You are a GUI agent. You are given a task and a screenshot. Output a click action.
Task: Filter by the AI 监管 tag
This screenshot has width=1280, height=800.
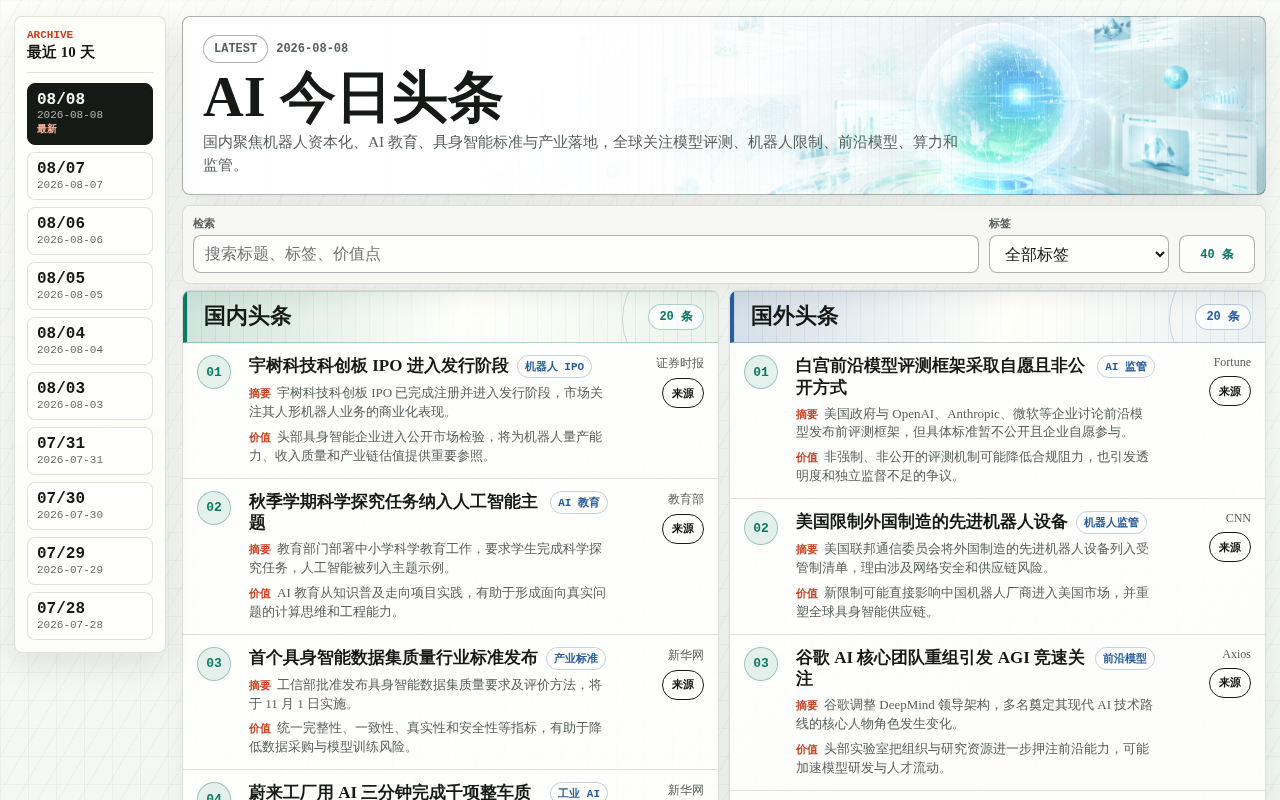(x=1126, y=367)
